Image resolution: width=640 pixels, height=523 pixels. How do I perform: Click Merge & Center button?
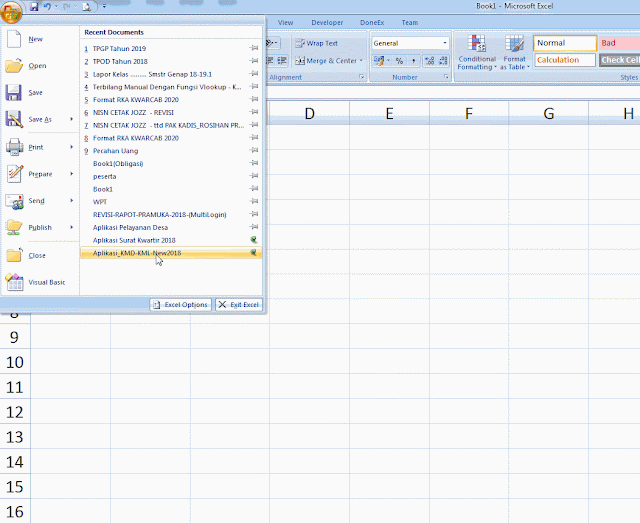pyautogui.click(x=326, y=61)
